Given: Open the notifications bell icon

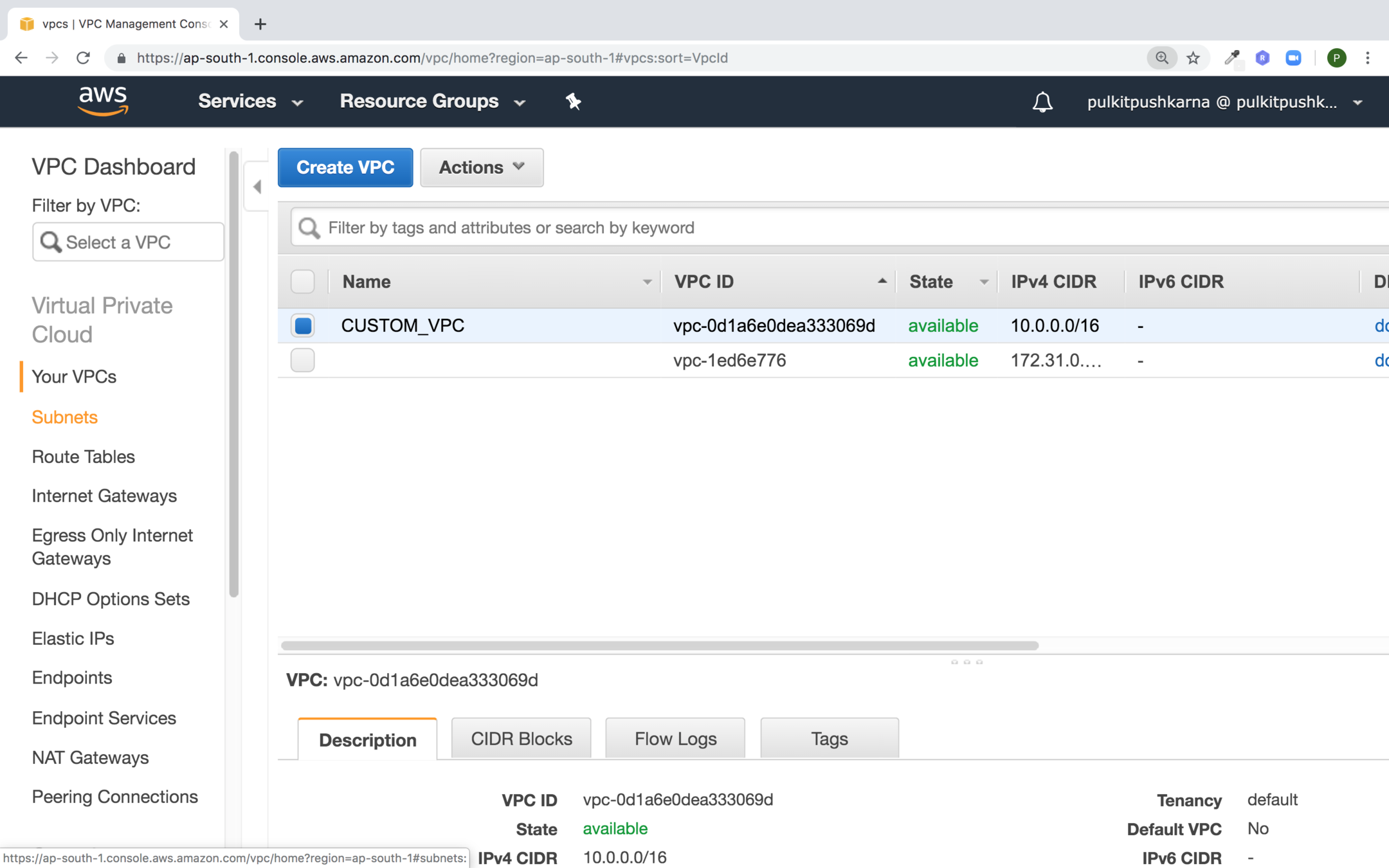Looking at the screenshot, I should [1042, 102].
